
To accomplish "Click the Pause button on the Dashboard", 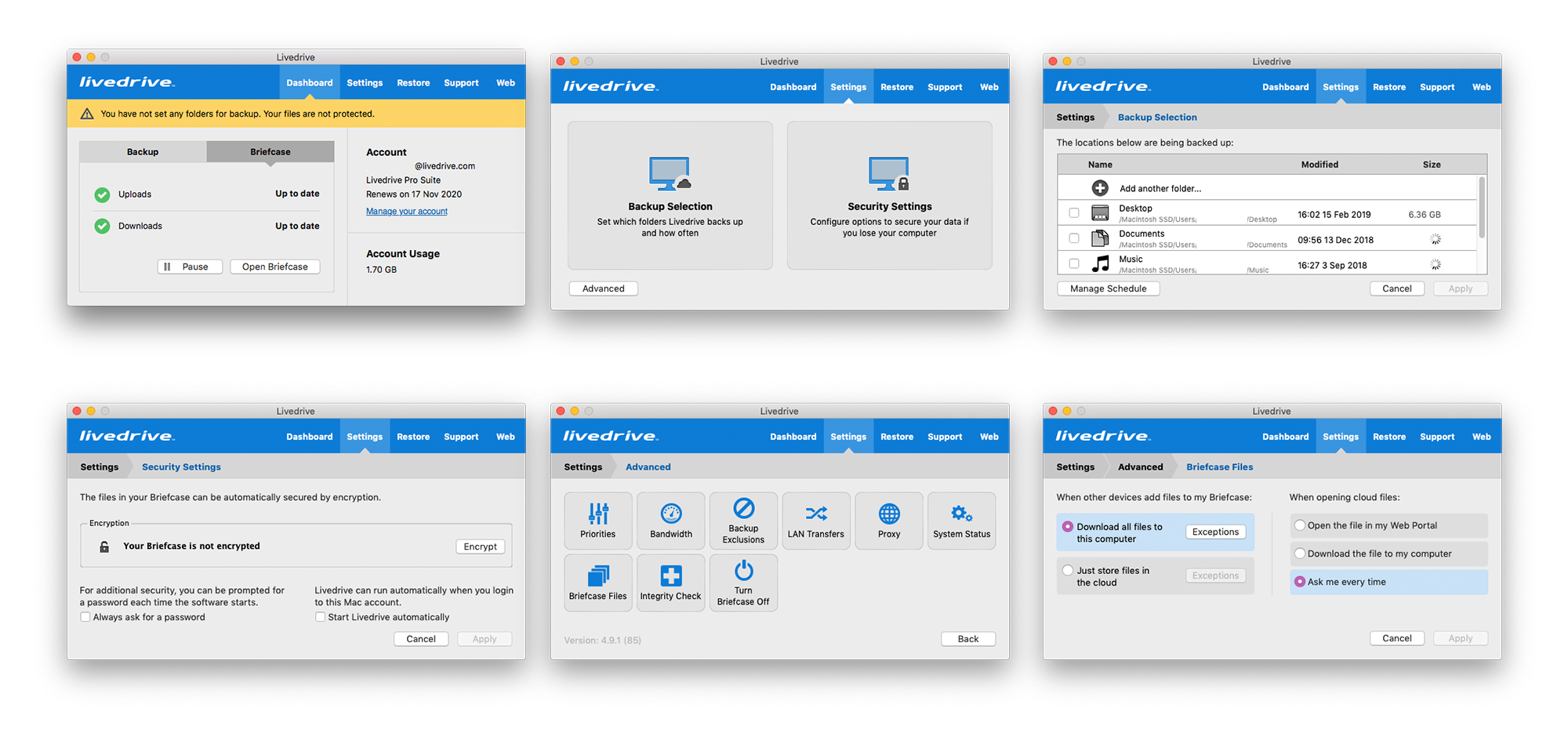I will [x=190, y=267].
